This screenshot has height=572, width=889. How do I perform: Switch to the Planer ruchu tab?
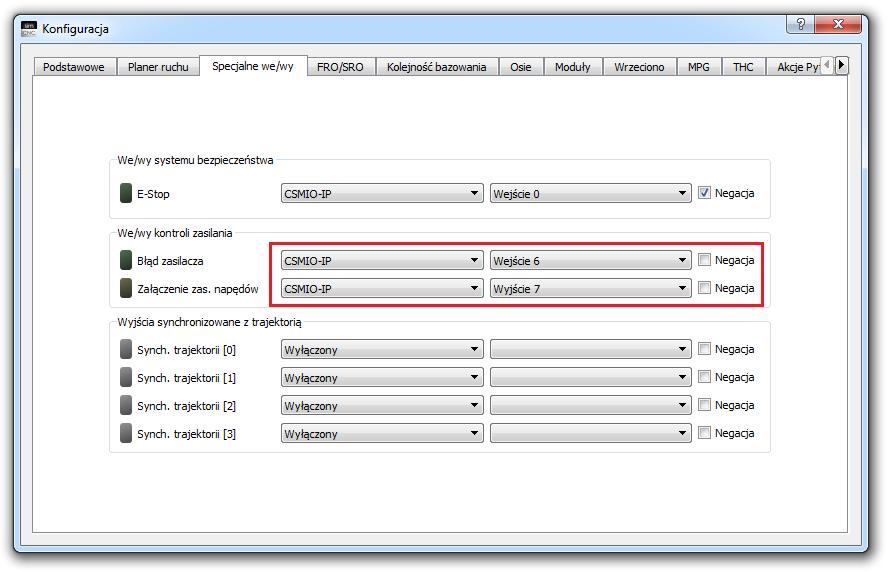click(158, 67)
